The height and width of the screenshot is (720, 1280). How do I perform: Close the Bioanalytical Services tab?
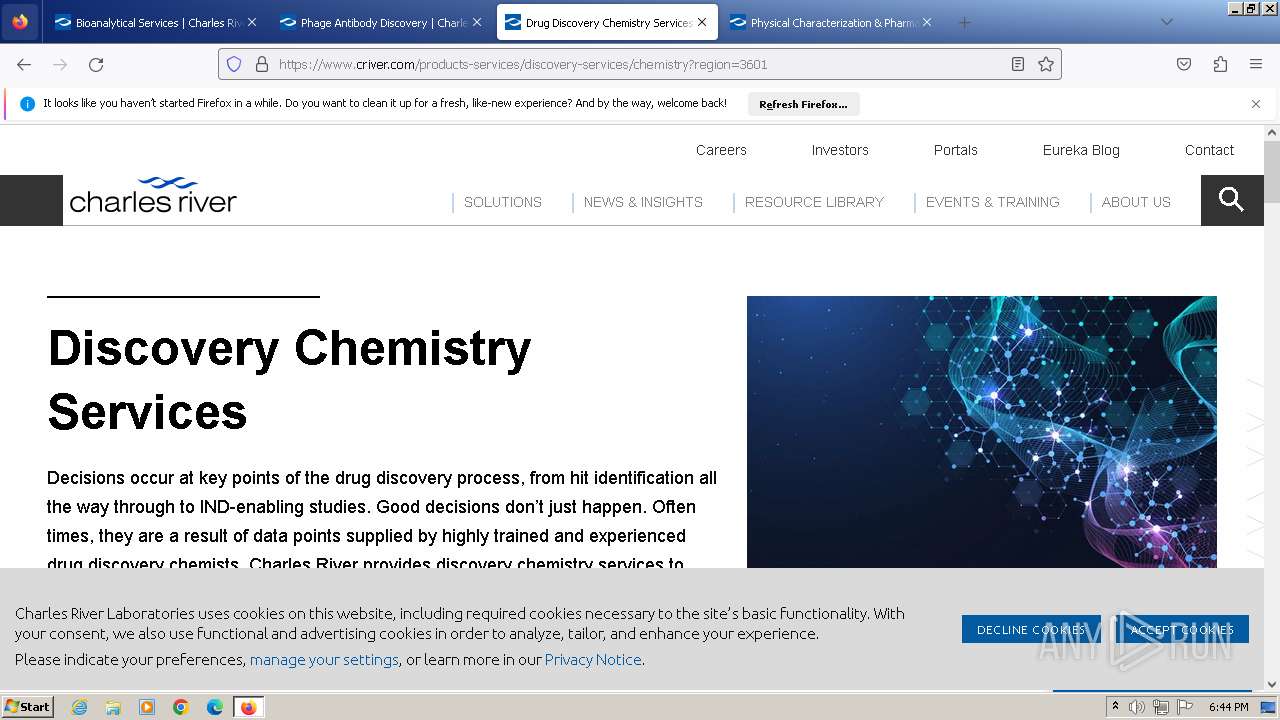[251, 22]
